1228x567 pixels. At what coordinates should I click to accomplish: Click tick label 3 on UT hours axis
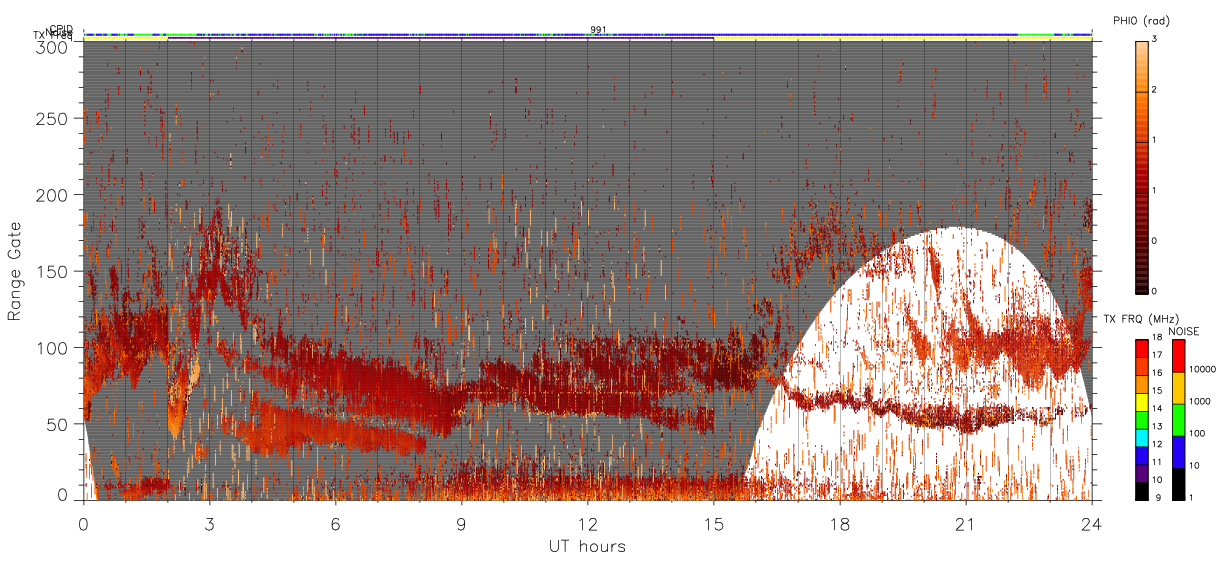209,523
